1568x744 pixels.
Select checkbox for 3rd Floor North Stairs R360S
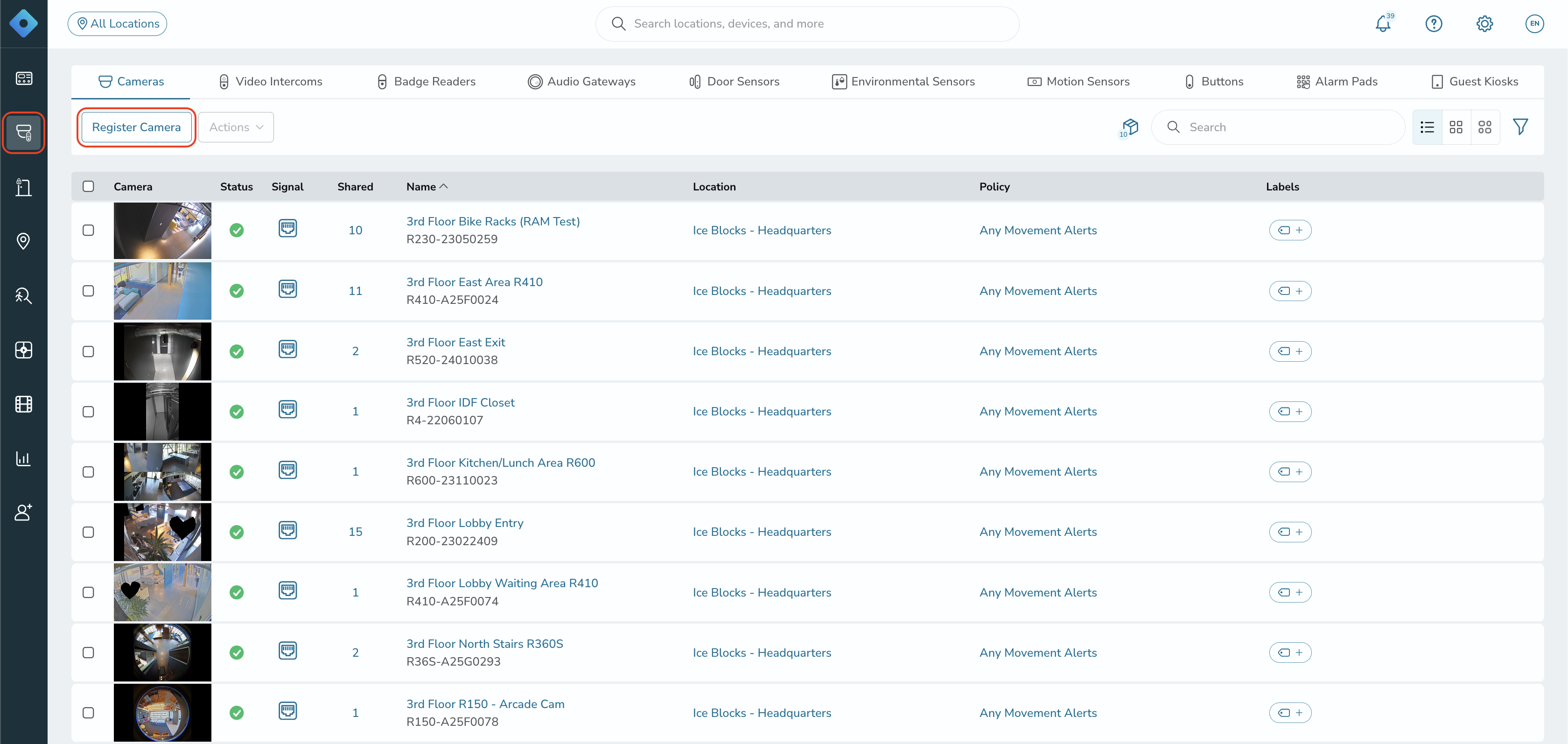click(88, 653)
